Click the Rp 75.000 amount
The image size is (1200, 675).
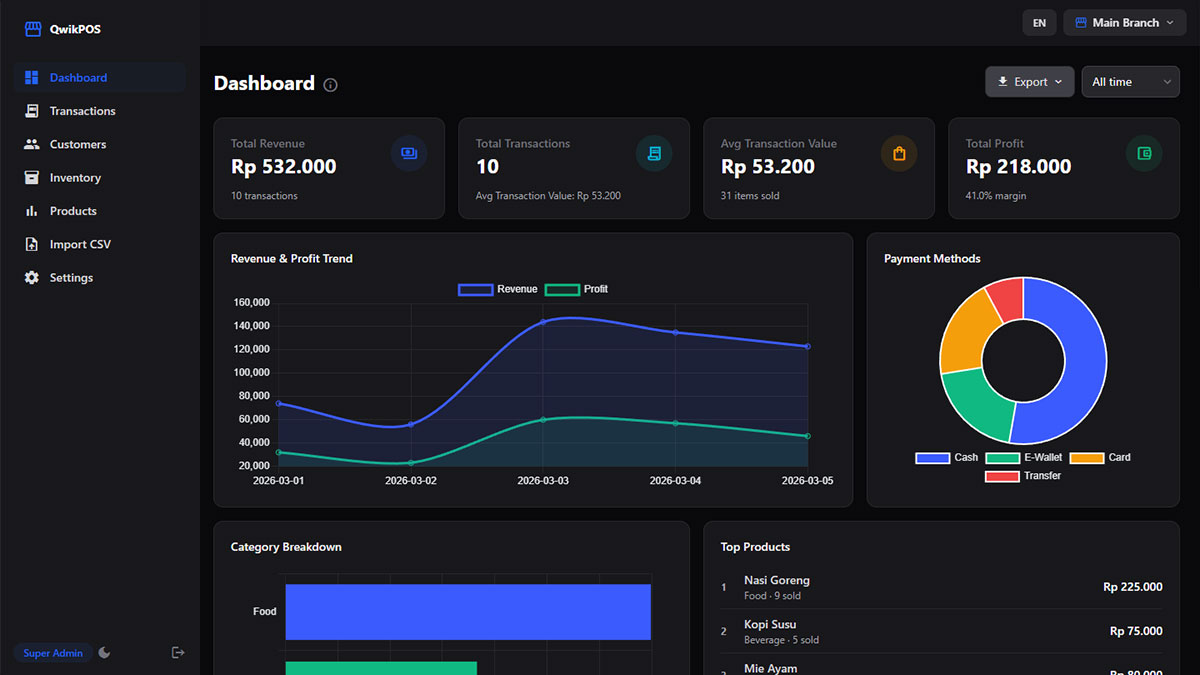1136,631
